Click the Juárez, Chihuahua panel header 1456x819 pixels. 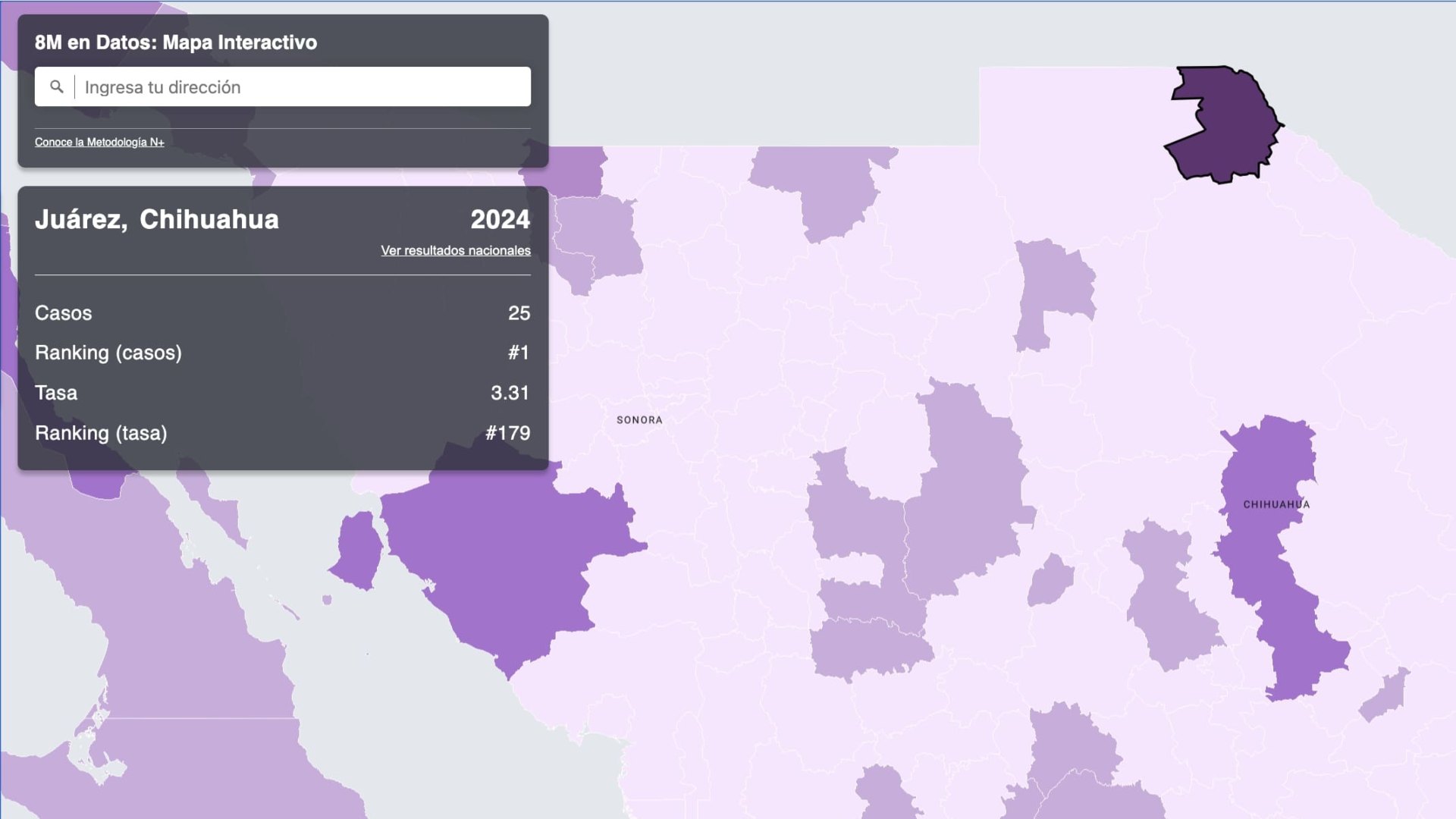pos(157,220)
